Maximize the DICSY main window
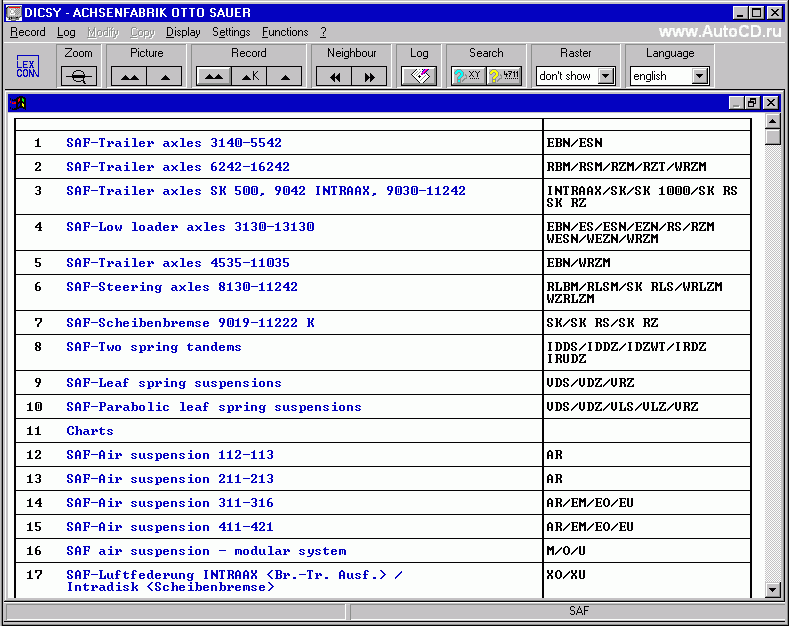 756,13
